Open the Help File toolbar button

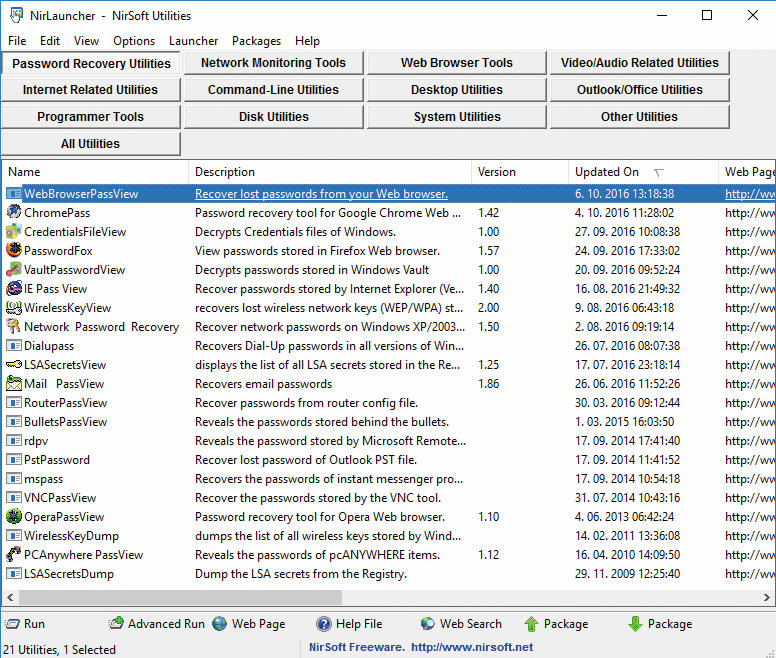click(349, 624)
